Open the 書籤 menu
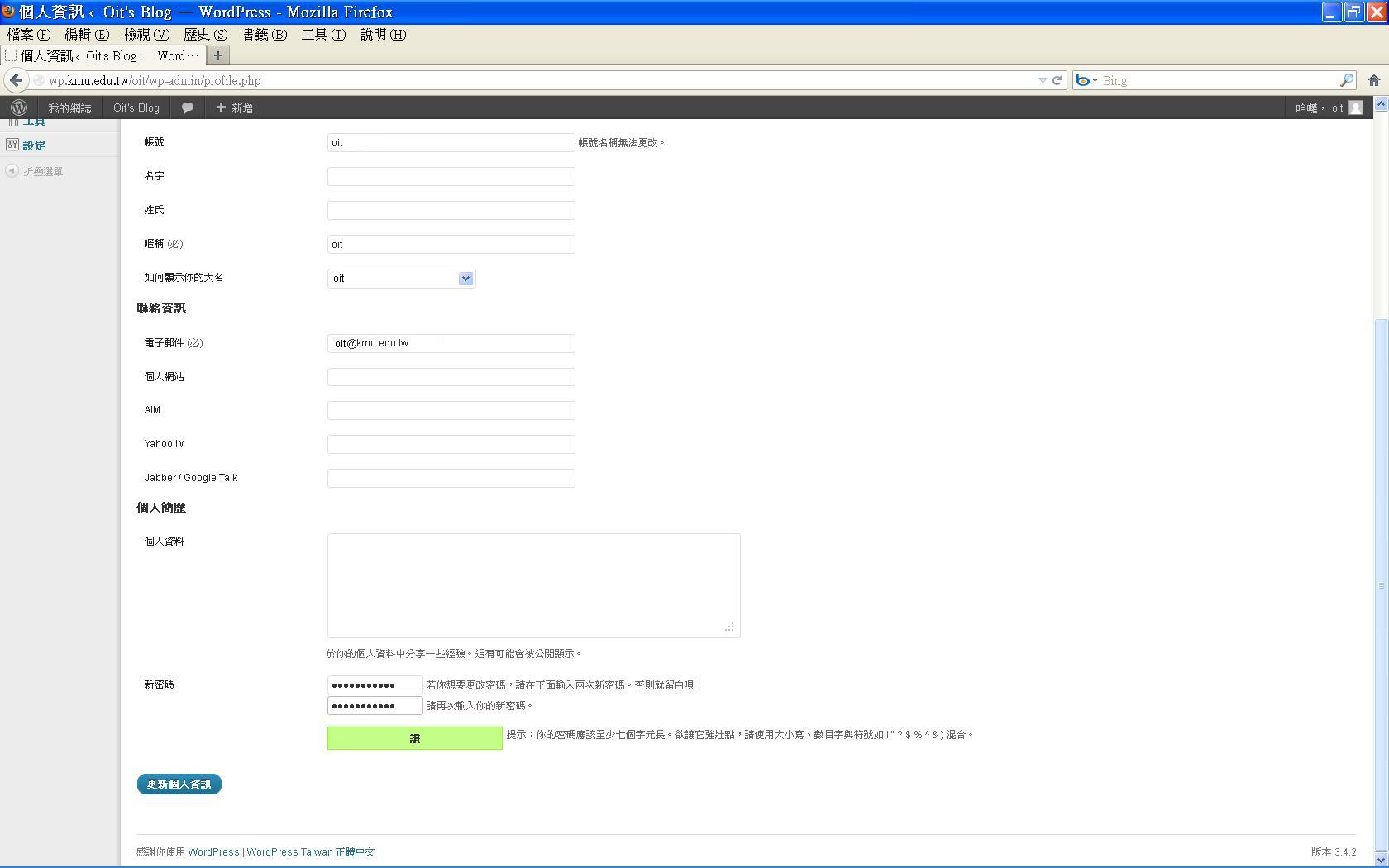 point(265,34)
